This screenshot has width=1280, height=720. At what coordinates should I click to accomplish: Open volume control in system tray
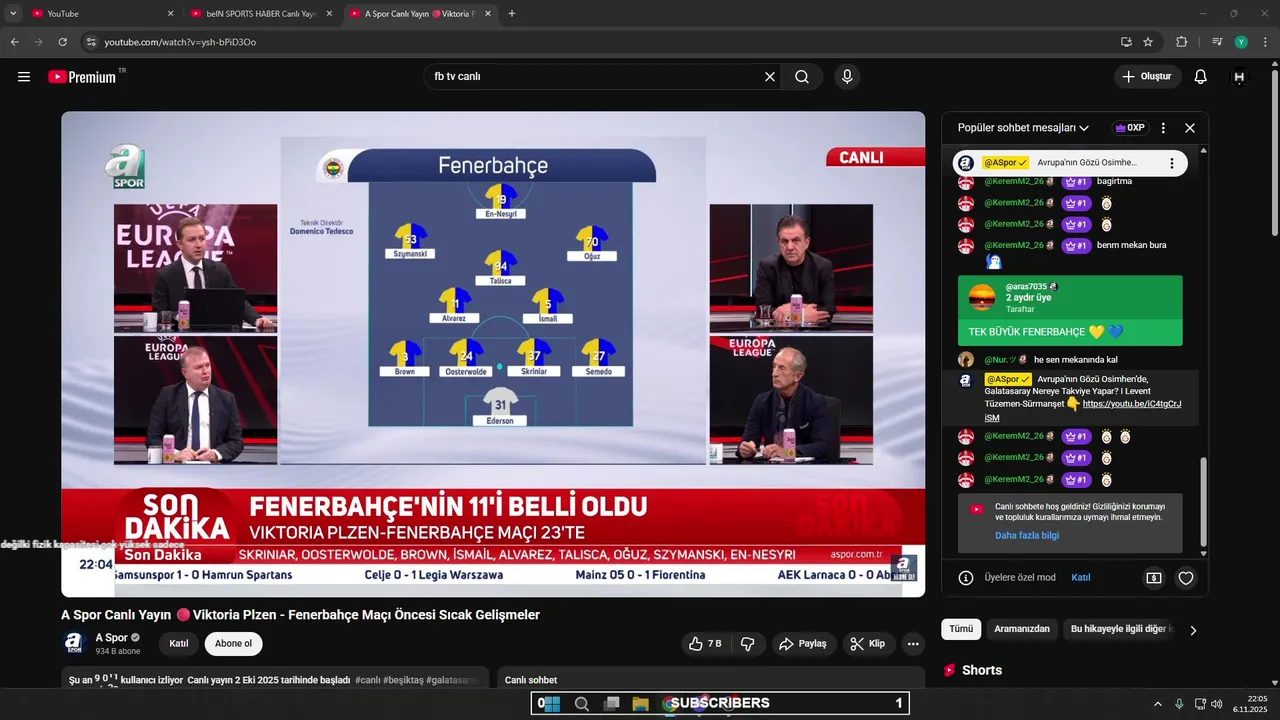1217,704
